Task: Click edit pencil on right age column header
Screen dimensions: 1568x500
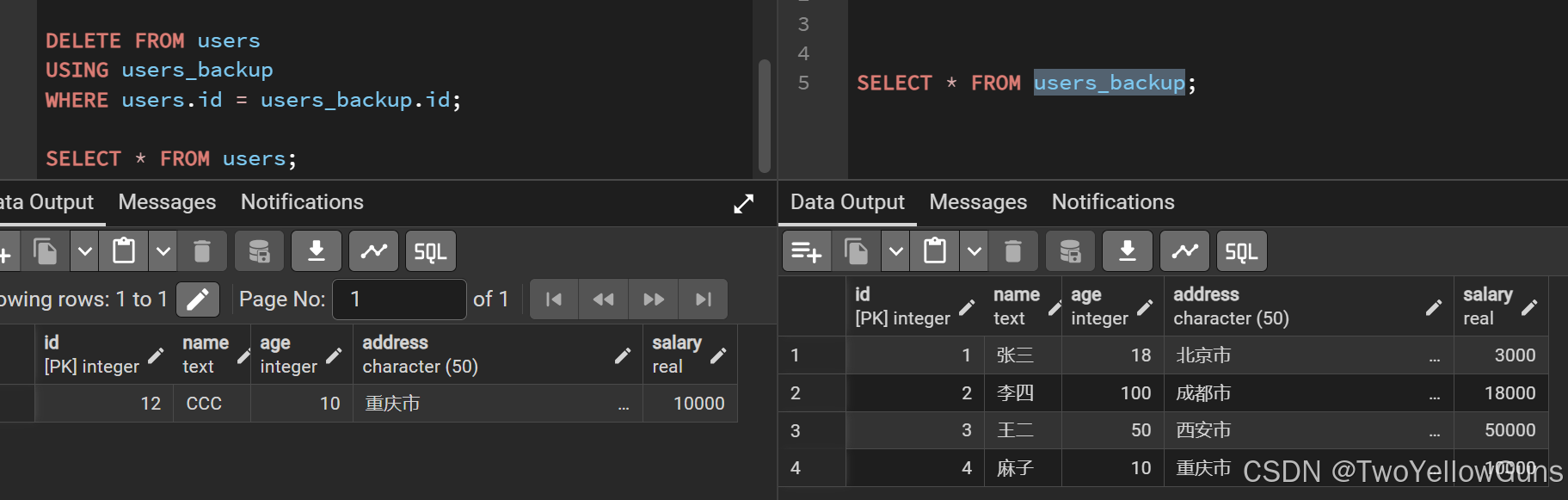Action: (x=1145, y=307)
